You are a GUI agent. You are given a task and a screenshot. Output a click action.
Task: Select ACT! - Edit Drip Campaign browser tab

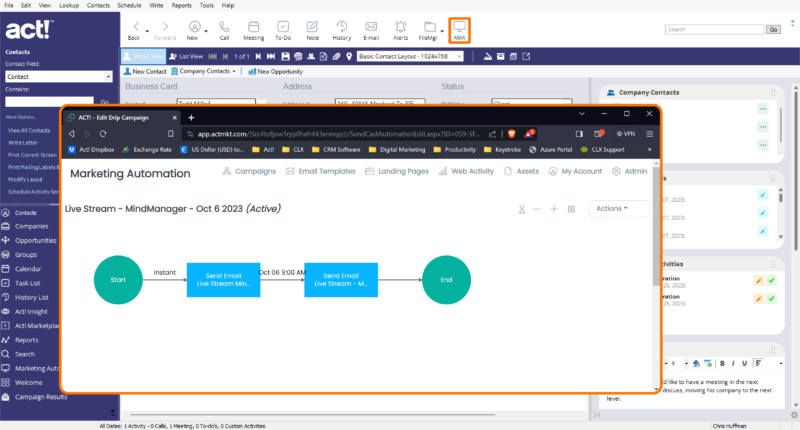(122, 117)
